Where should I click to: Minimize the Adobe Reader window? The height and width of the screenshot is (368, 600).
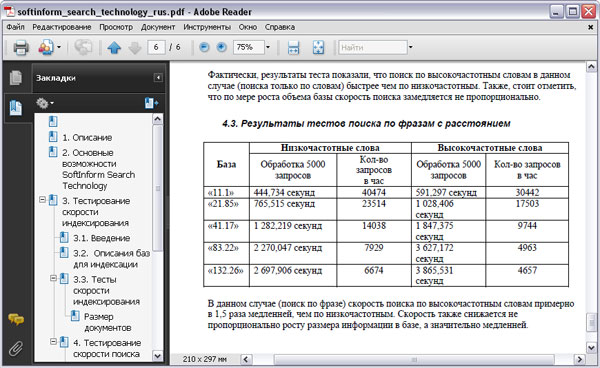click(556, 11)
